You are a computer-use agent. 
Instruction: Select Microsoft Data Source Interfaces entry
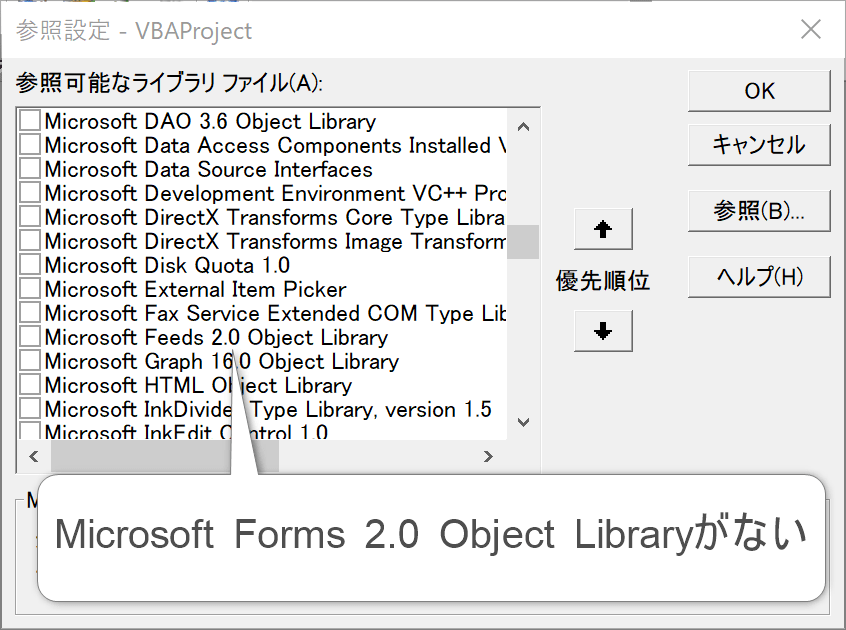(208, 169)
